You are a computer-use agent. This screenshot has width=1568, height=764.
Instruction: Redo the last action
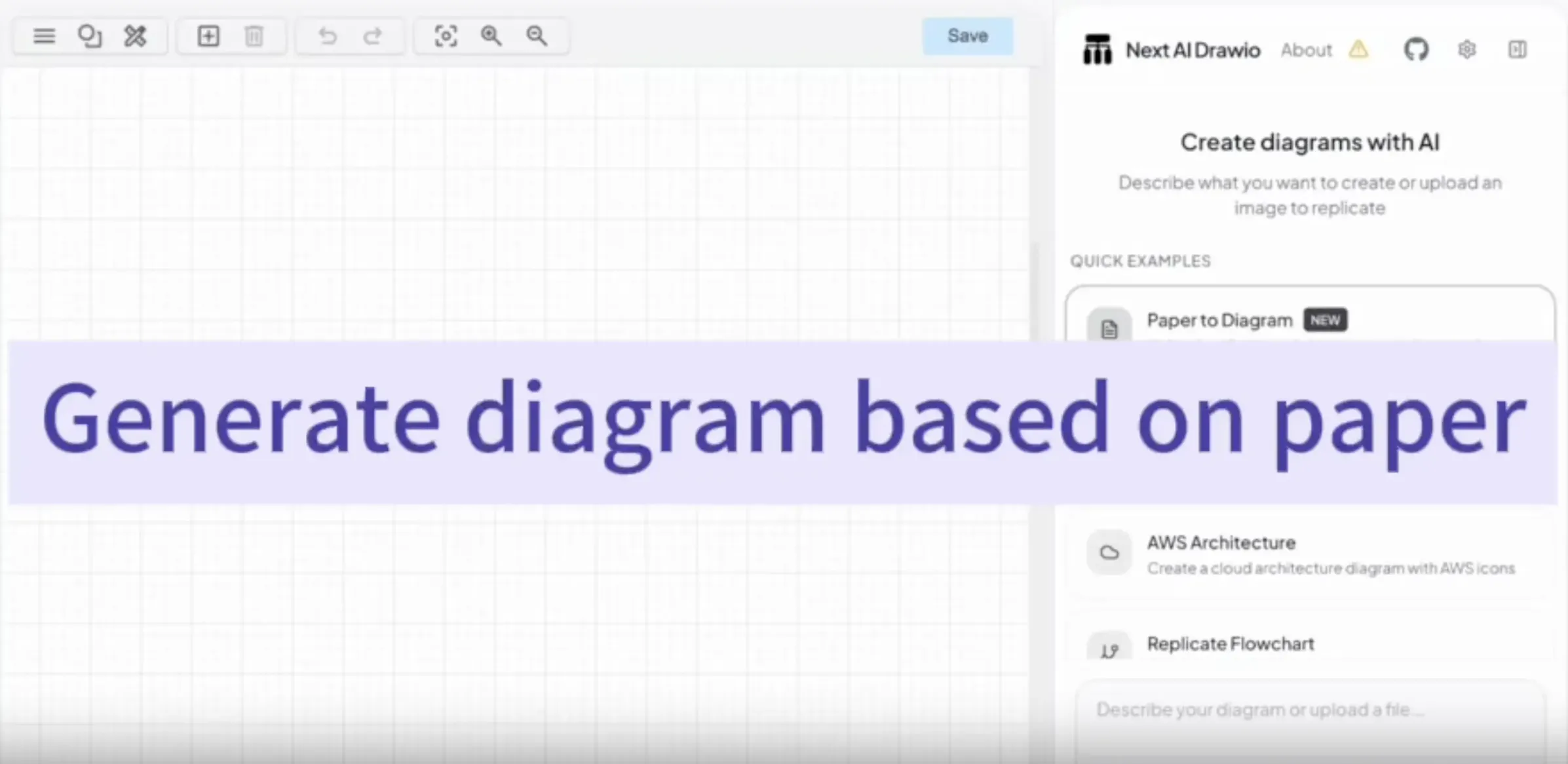[372, 36]
